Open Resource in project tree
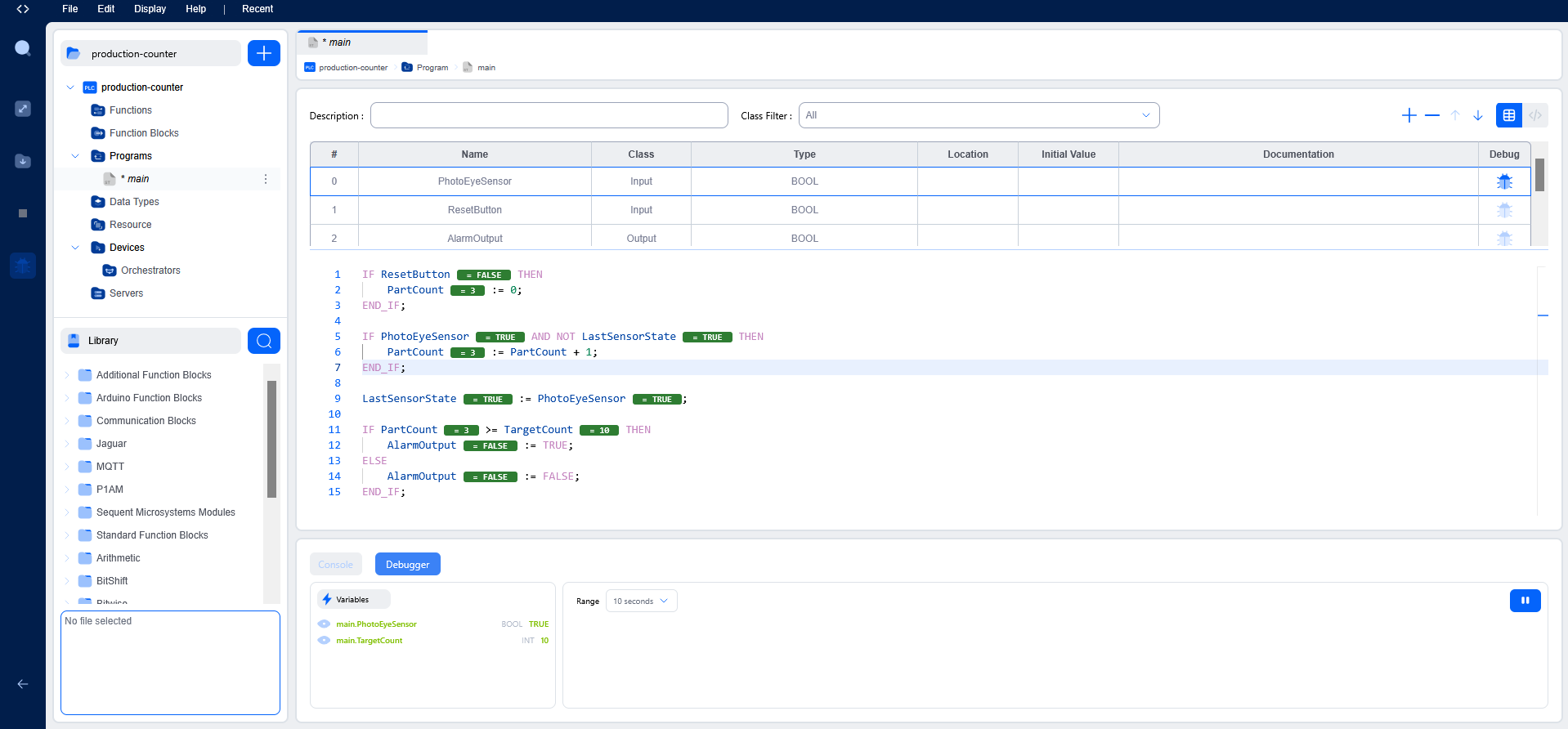This screenshot has width=1568, height=729. (131, 225)
